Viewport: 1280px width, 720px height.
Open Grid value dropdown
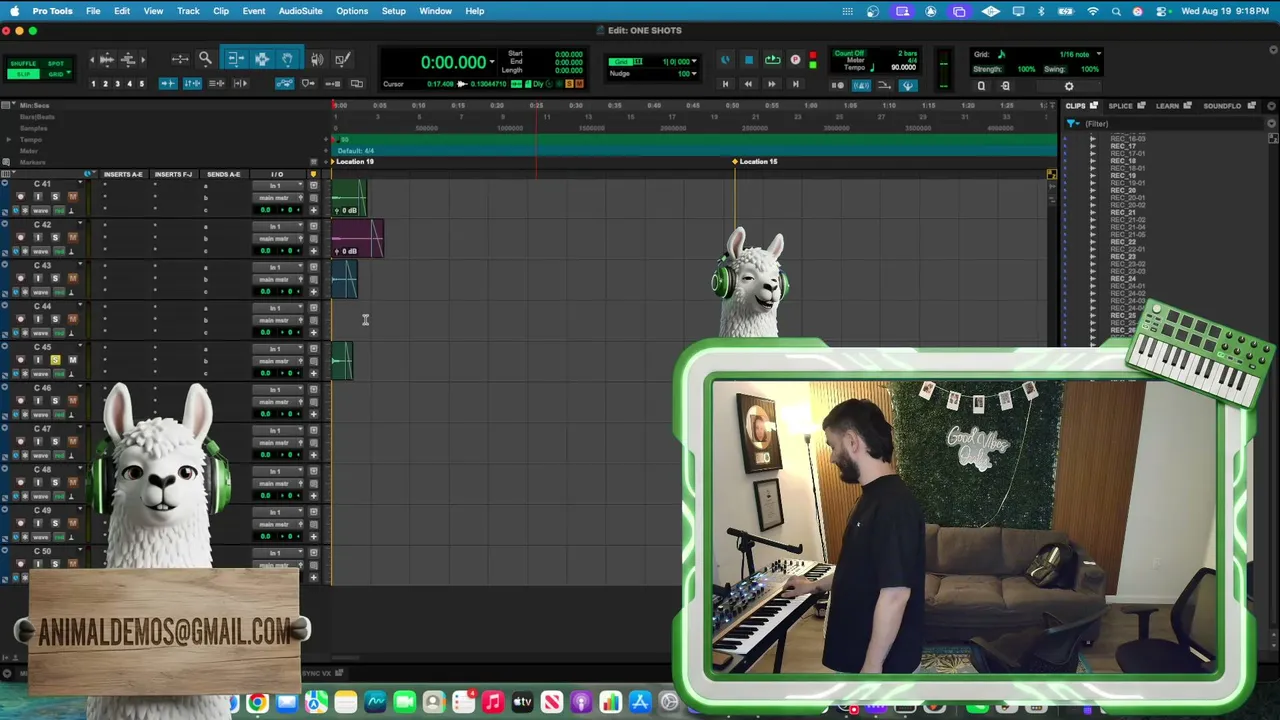click(x=695, y=62)
